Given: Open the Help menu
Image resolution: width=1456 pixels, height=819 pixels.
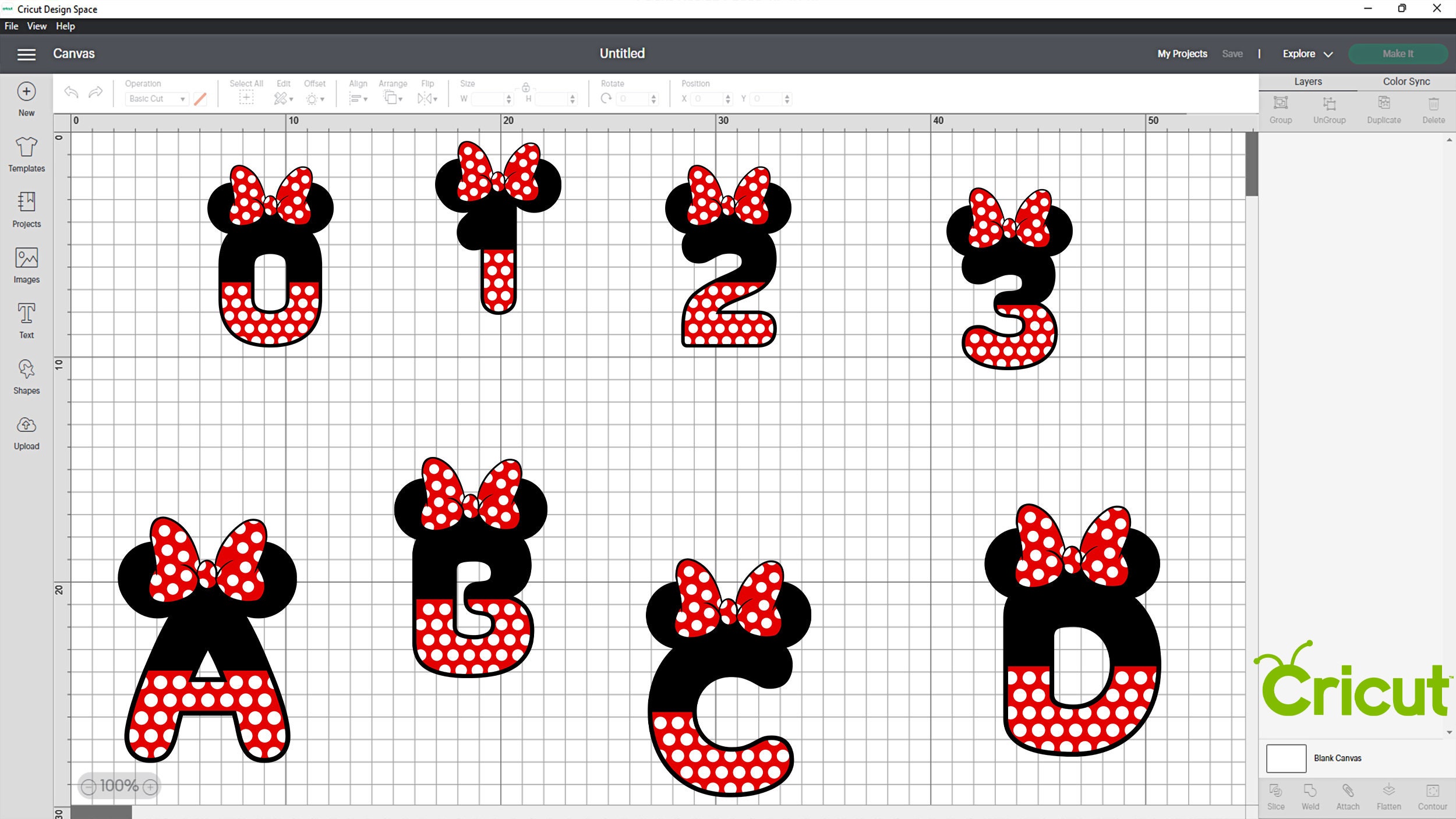Looking at the screenshot, I should [x=65, y=26].
